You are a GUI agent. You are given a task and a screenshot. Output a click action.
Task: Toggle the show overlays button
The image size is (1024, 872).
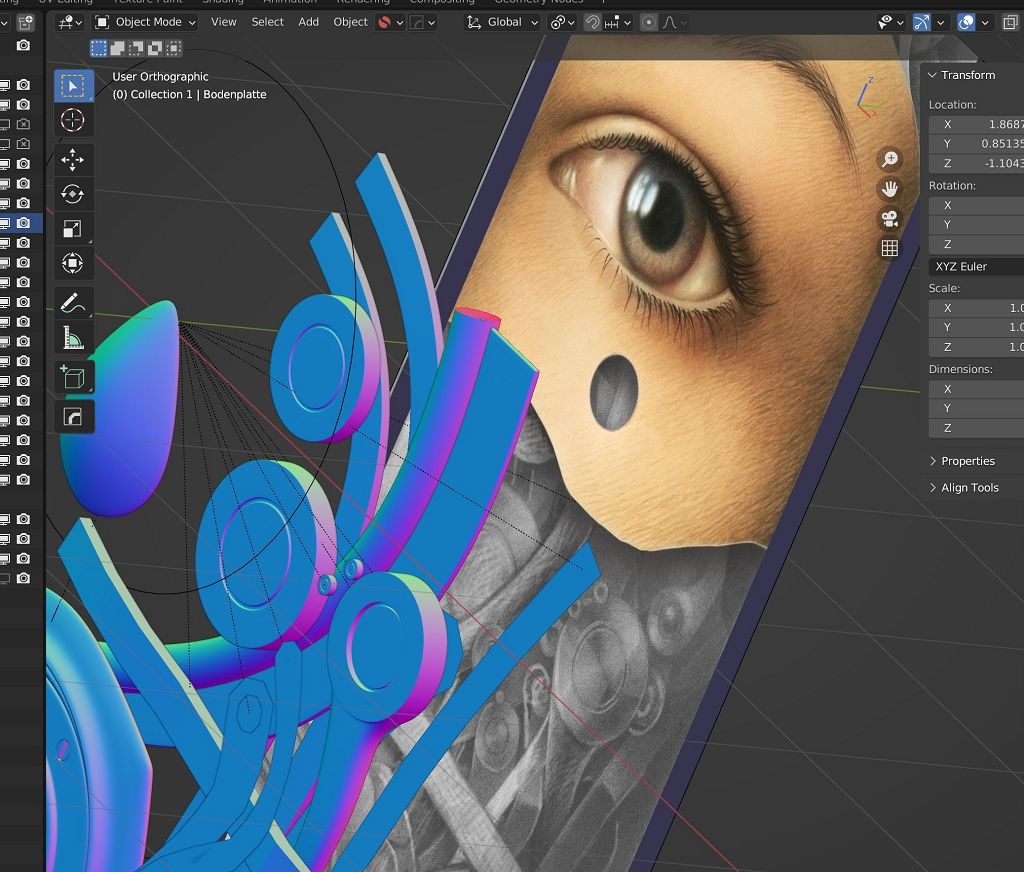tap(966, 23)
